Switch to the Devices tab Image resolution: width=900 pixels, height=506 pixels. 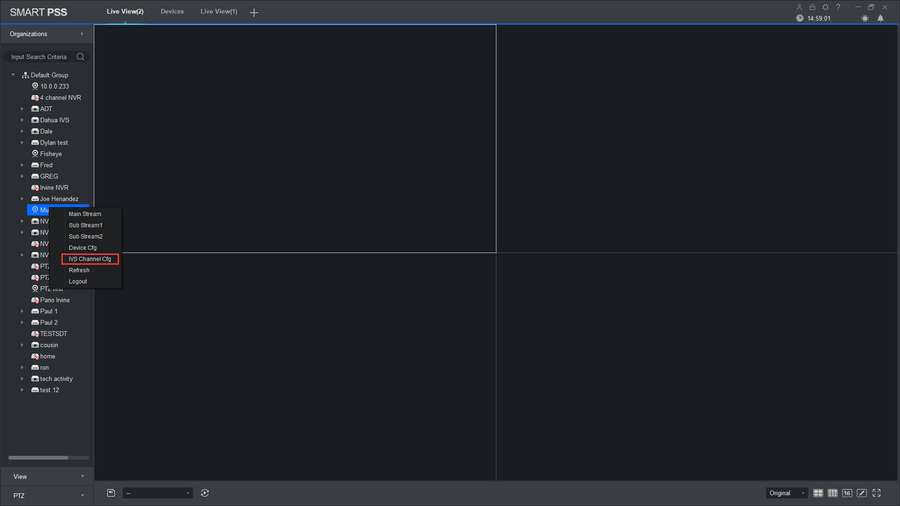pyautogui.click(x=172, y=11)
